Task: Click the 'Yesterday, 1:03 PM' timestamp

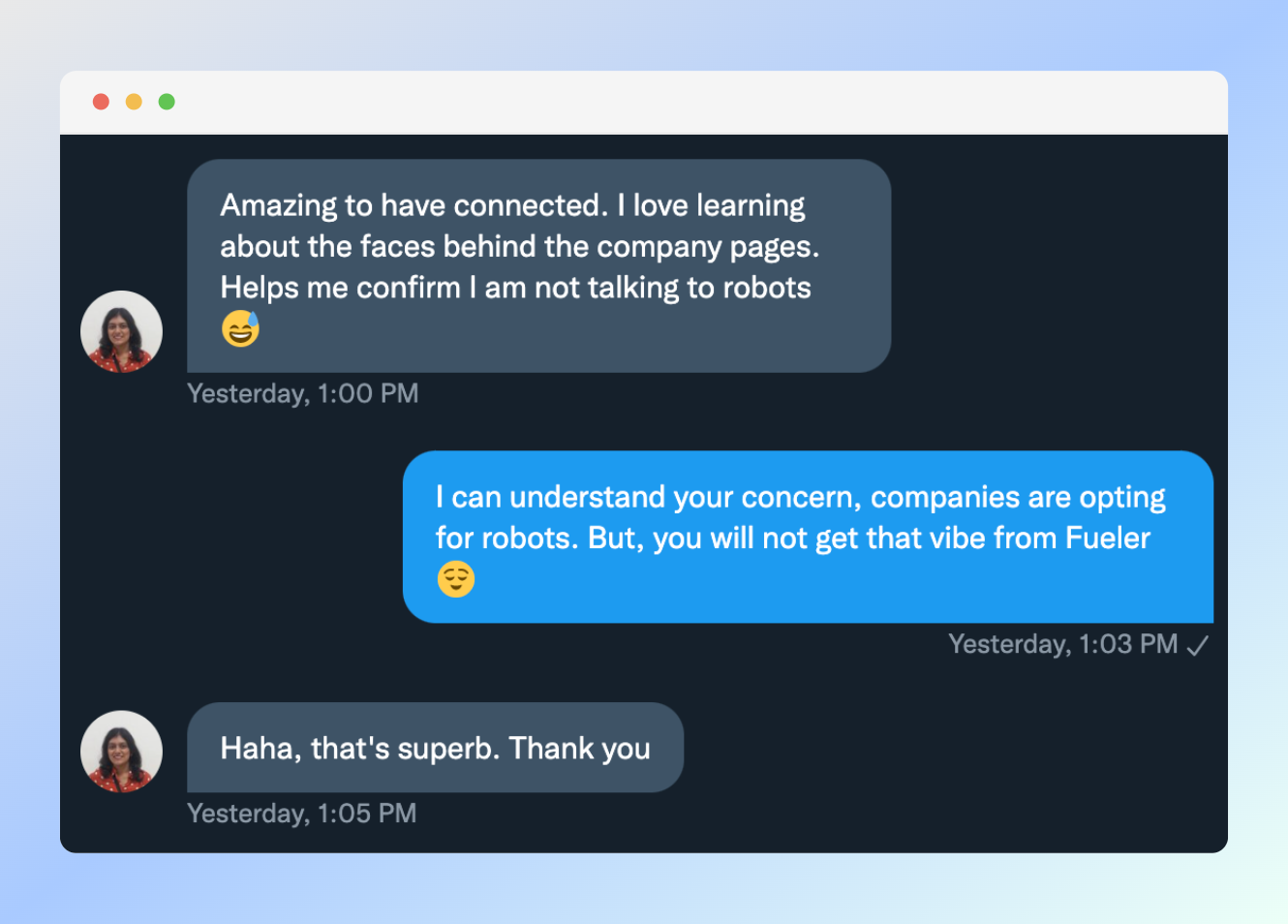Action: (x=1063, y=644)
